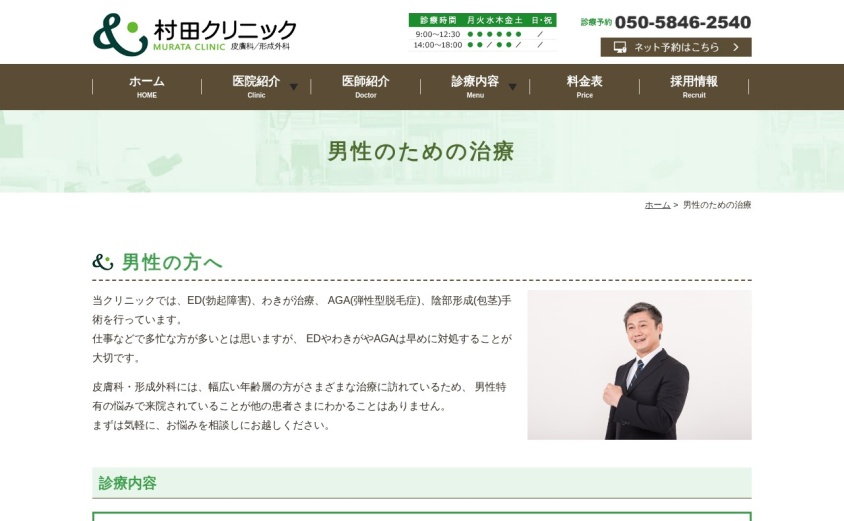Screen dimensions: 844x521
Task: Click the Murata Clinic ampersand logo
Action: tap(120, 34)
